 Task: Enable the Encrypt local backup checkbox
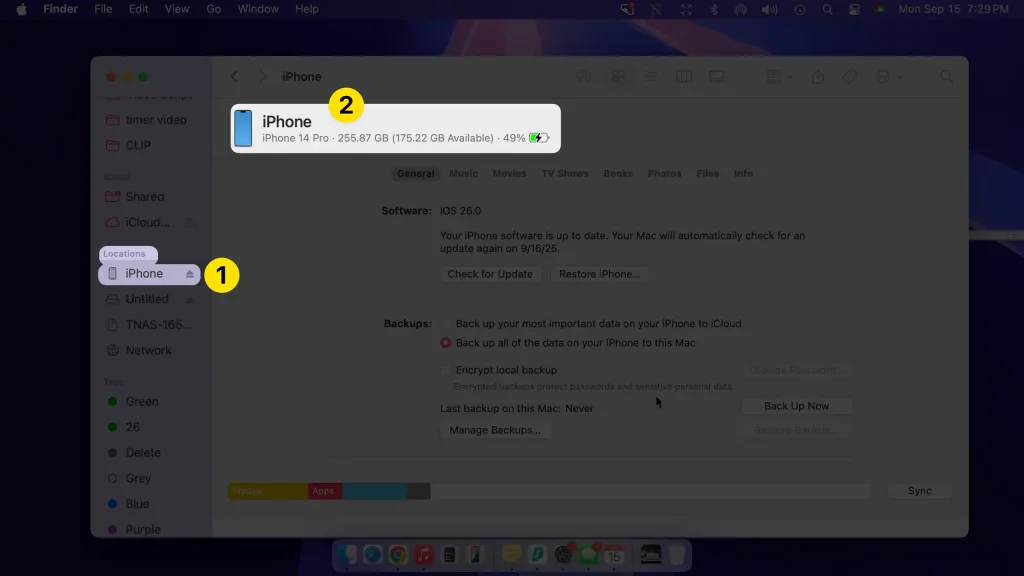(x=447, y=369)
